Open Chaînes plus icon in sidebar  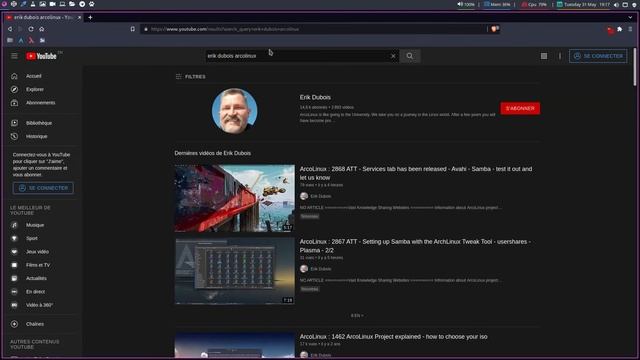(14, 324)
